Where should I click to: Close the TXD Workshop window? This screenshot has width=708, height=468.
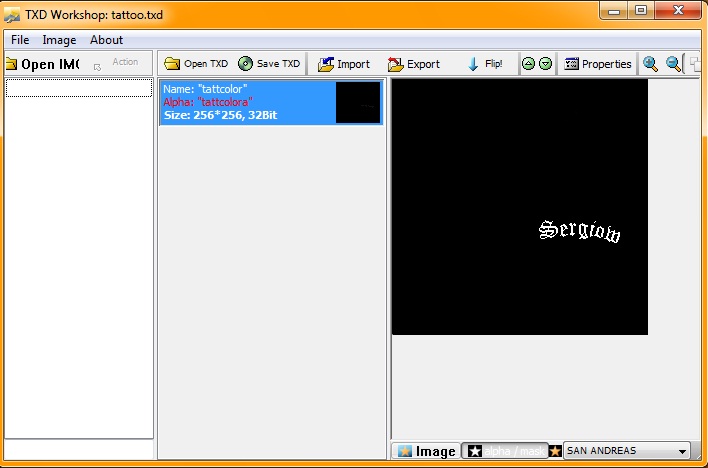(678, 11)
